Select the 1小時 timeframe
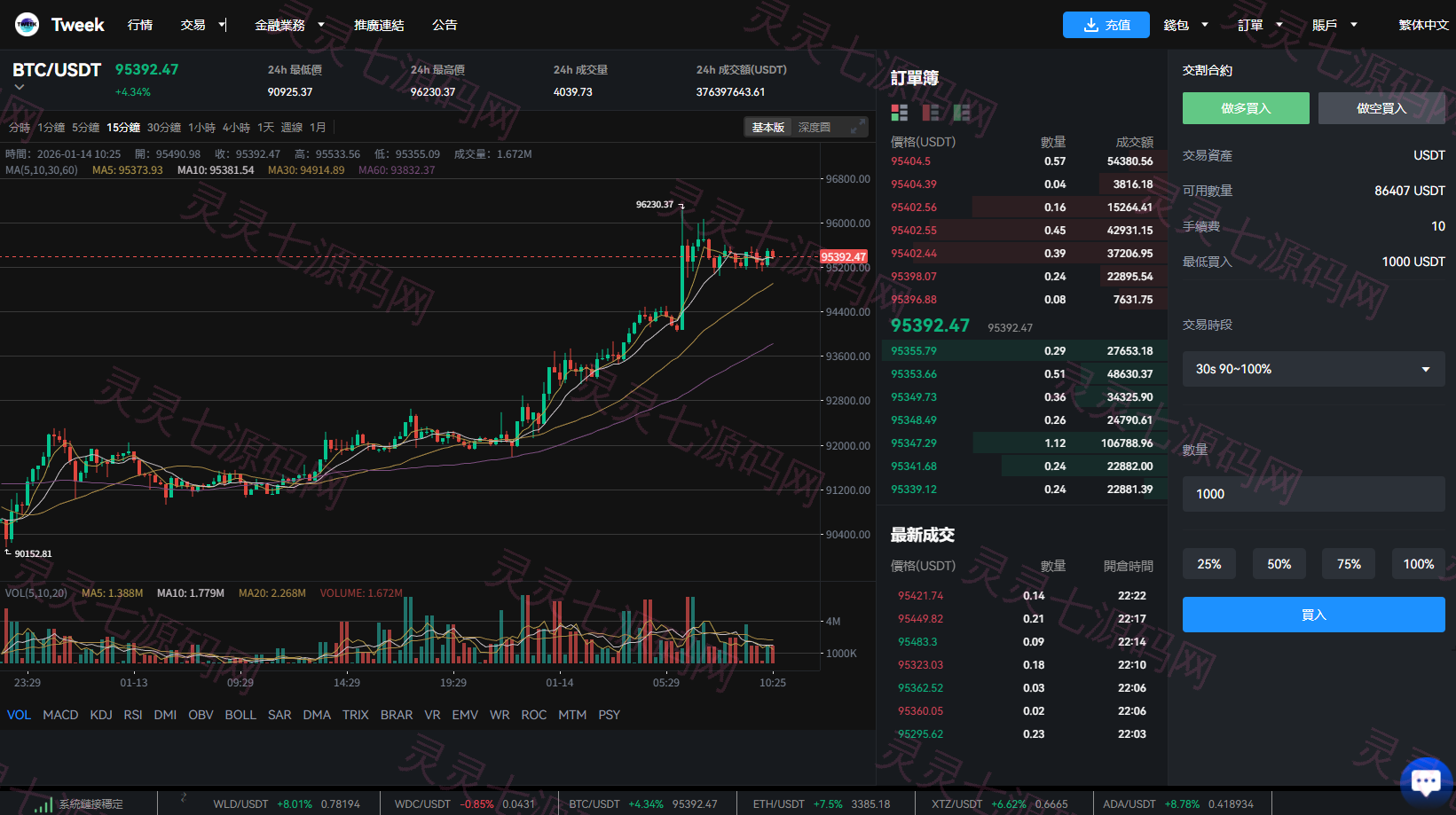Screen dimensions: 1456x815 tap(201, 128)
